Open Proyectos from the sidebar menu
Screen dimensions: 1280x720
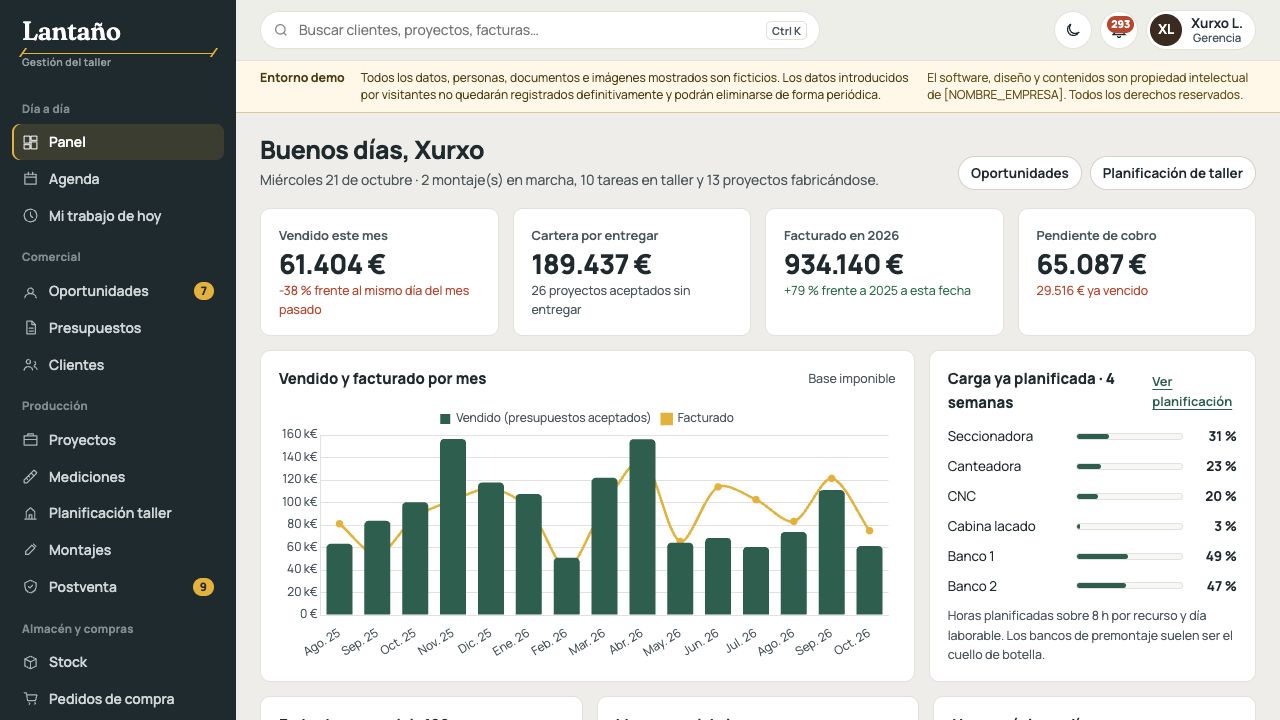point(118,440)
